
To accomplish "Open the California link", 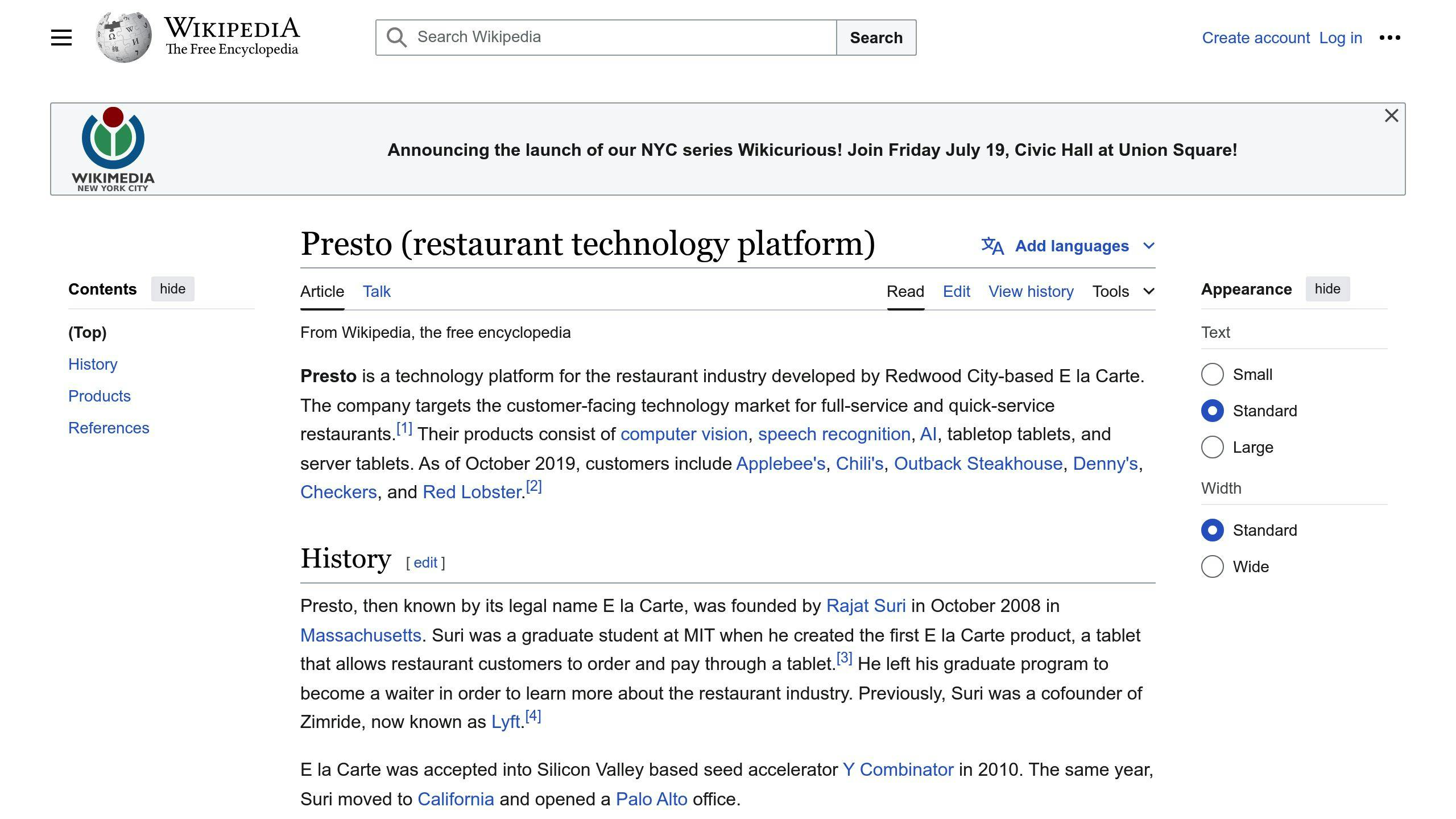I will coord(456,799).
